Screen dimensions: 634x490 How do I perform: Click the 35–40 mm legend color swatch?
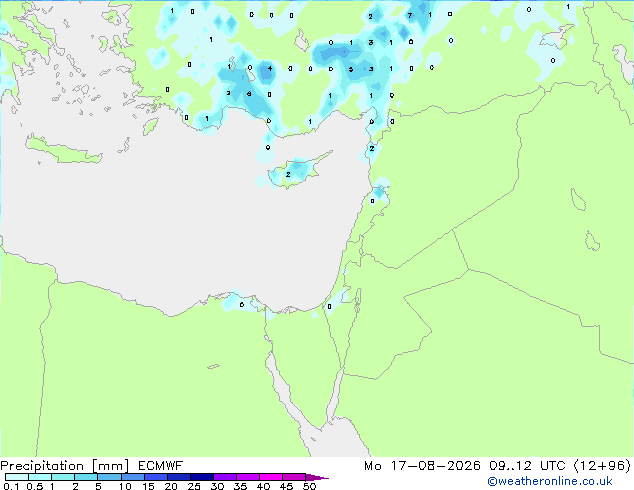(247, 477)
